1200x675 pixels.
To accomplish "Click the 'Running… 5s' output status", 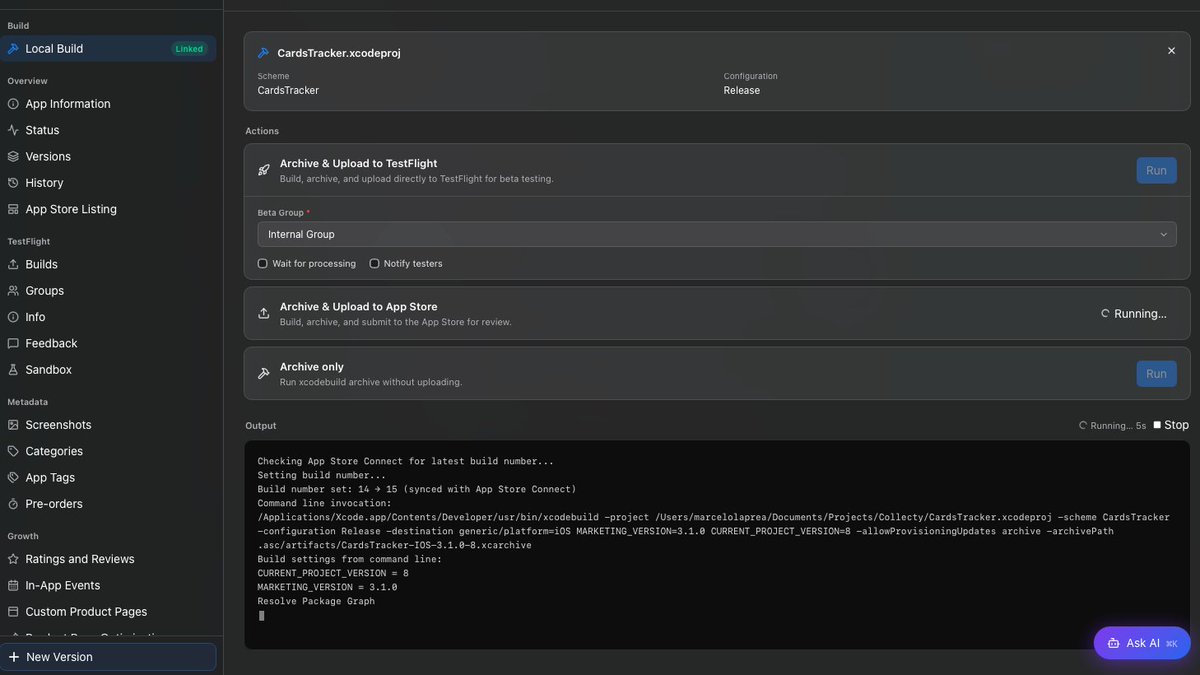I will point(1112,425).
